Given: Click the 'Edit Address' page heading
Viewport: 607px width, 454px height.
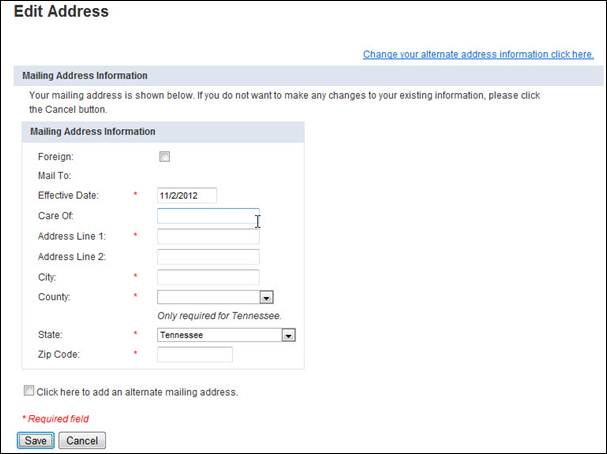Looking at the screenshot, I should click(61, 11).
